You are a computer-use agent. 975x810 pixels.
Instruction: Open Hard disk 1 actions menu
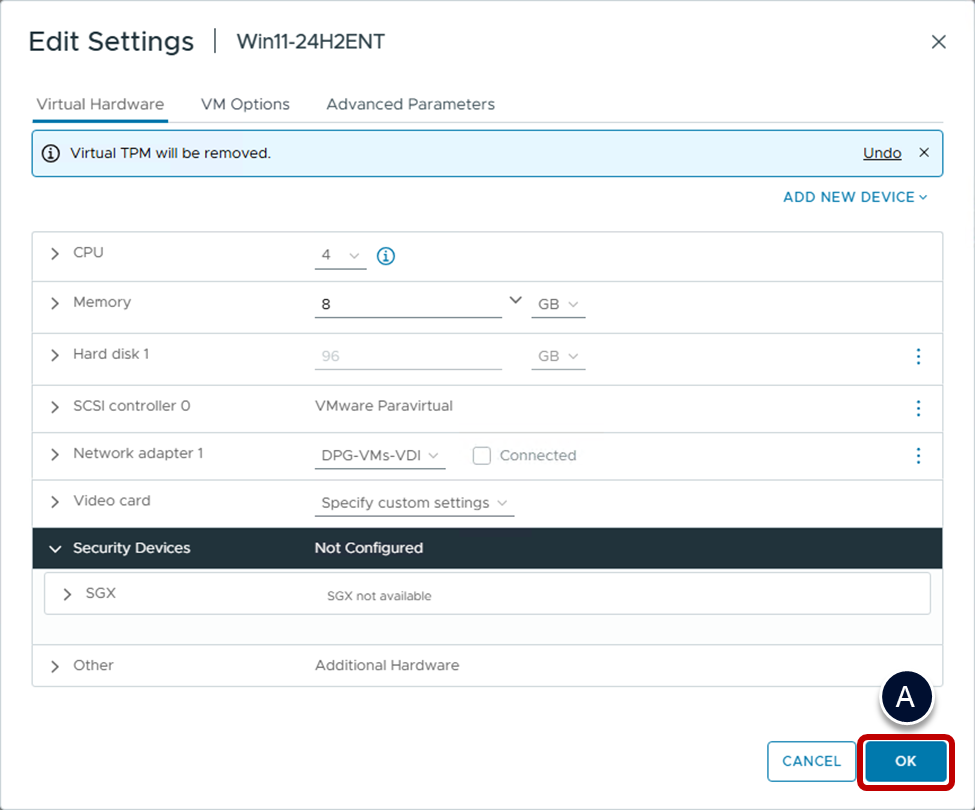(918, 357)
